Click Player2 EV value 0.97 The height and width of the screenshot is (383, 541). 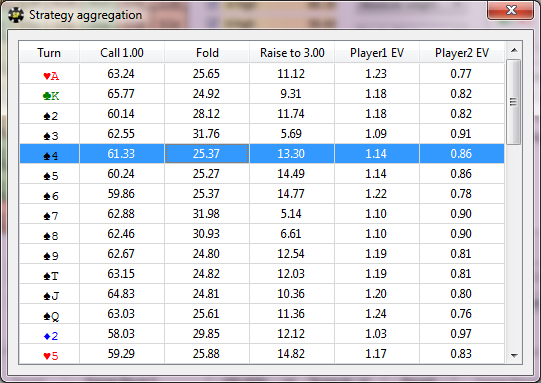461,334
